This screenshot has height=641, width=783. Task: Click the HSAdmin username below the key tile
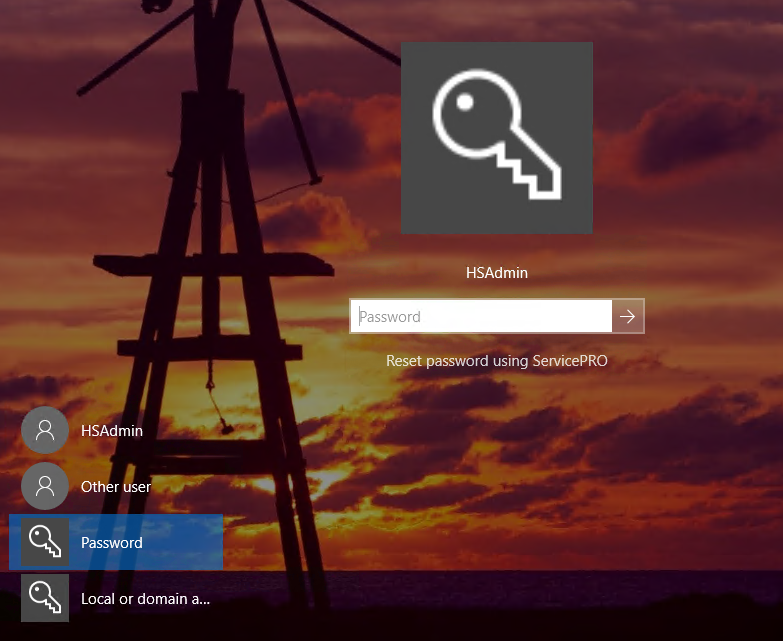pos(497,272)
